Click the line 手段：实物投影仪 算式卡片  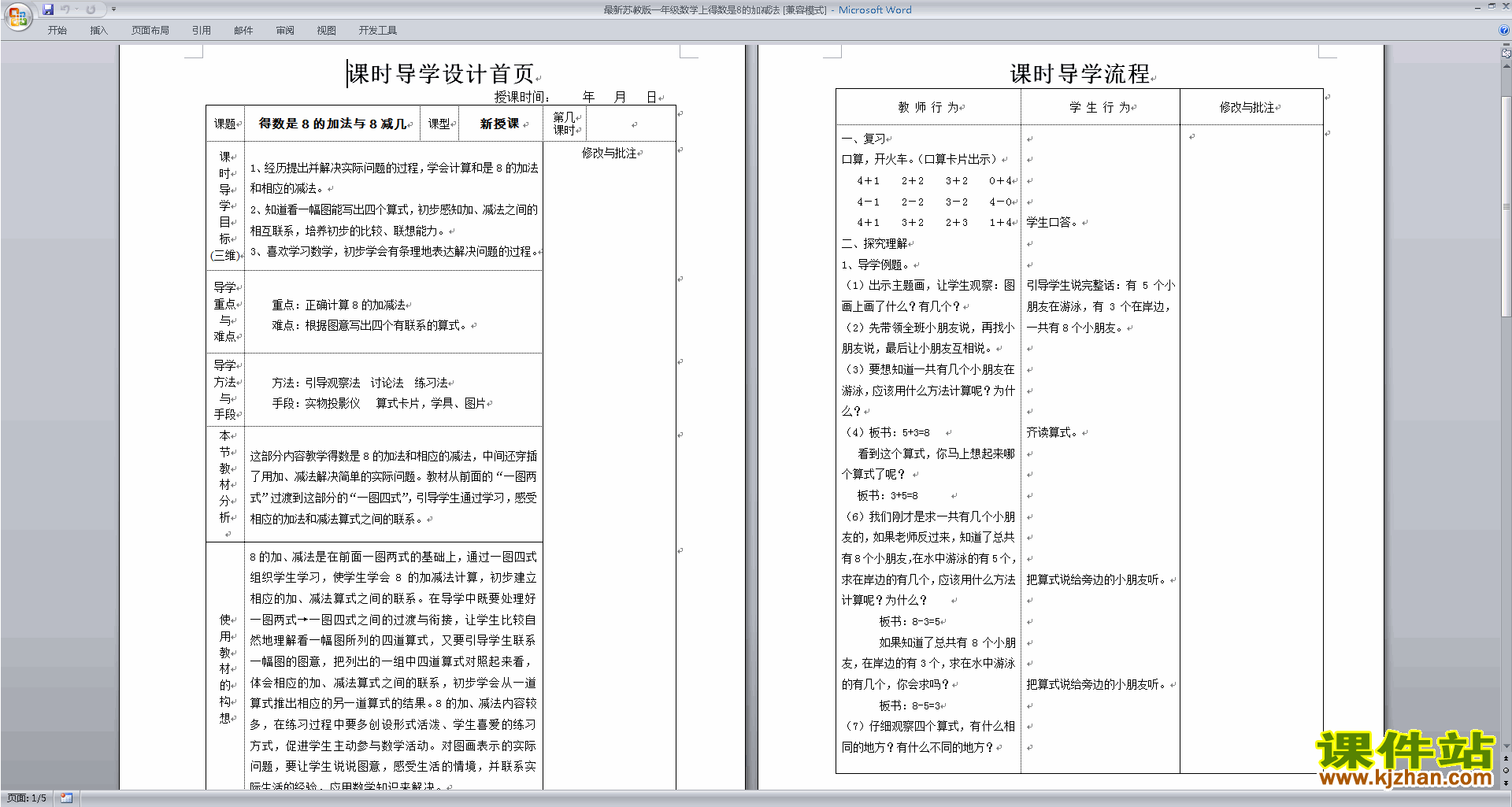pyautogui.click(x=379, y=403)
